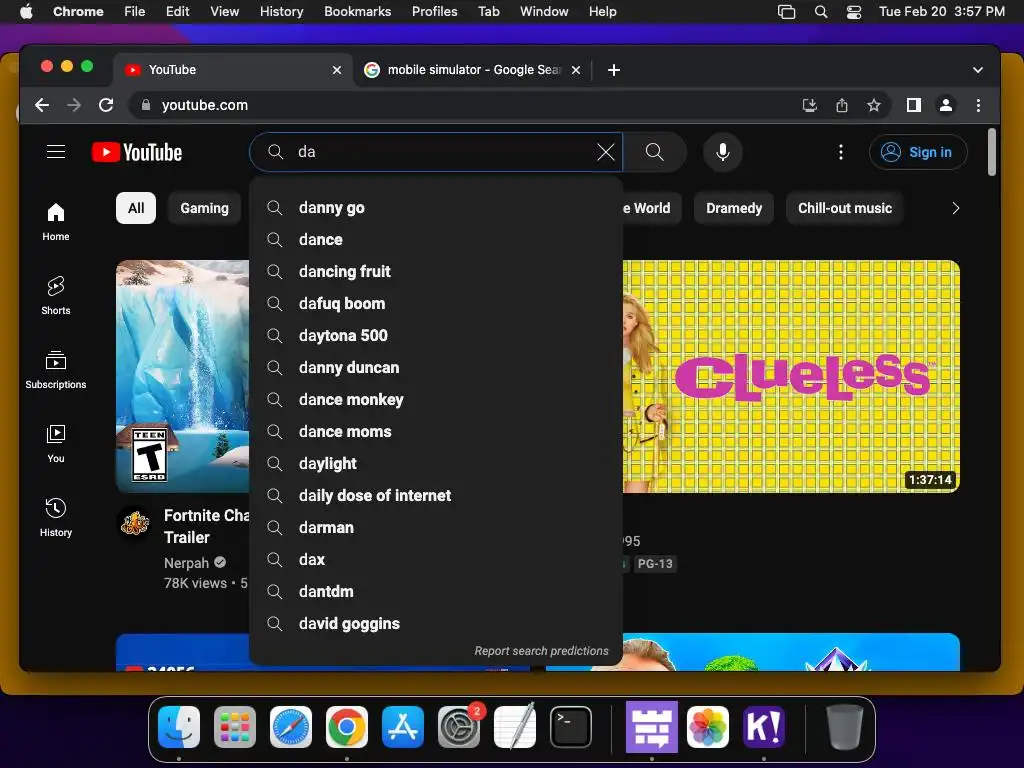
Task: Start voice search with the microphone icon
Action: 723,152
